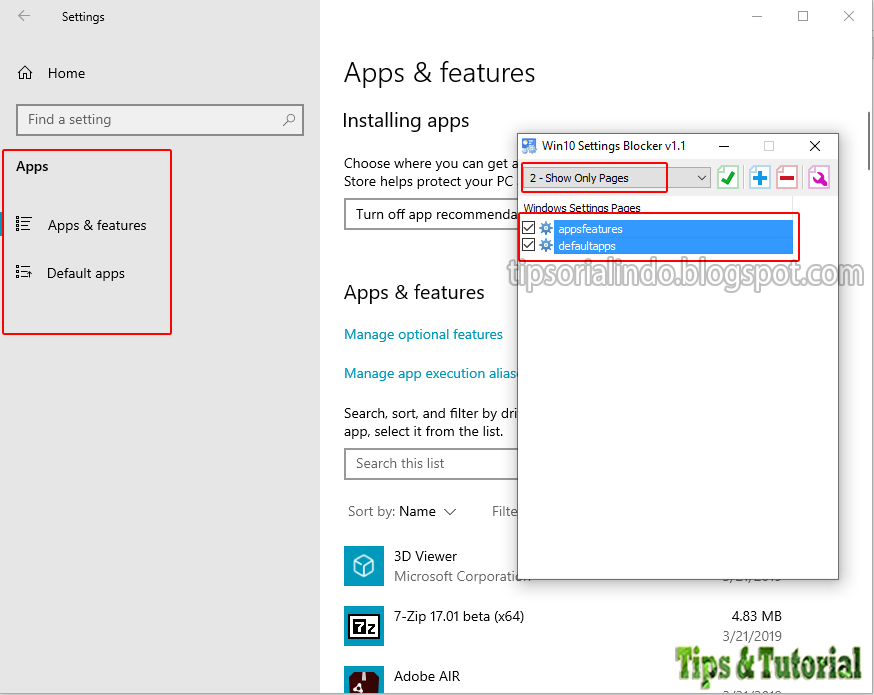Minimize the Settings window
This screenshot has width=874, height=695.
coord(757,16)
